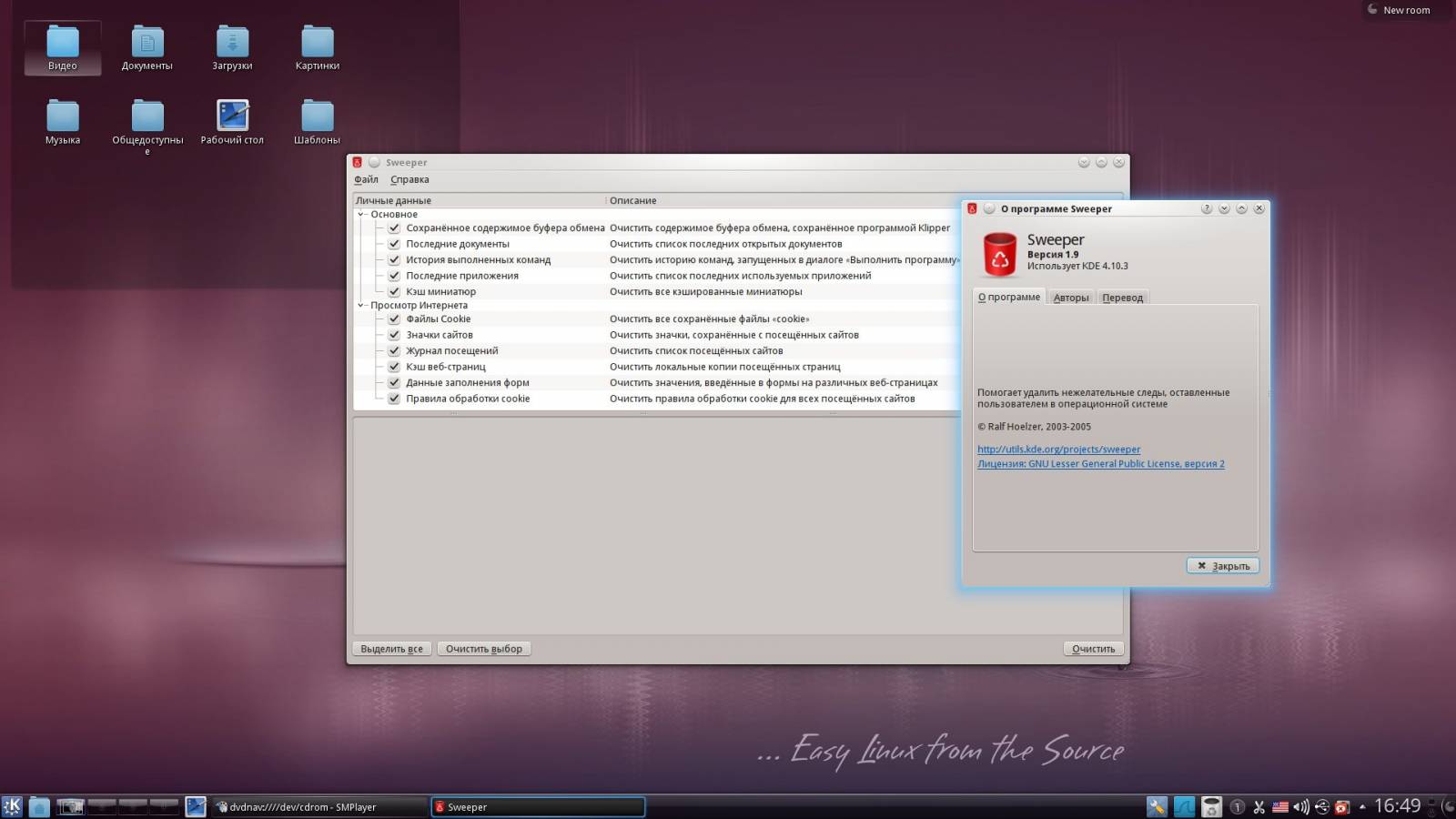Click the red X update tray icon
This screenshot has height=819, width=1456.
(x=1342, y=807)
